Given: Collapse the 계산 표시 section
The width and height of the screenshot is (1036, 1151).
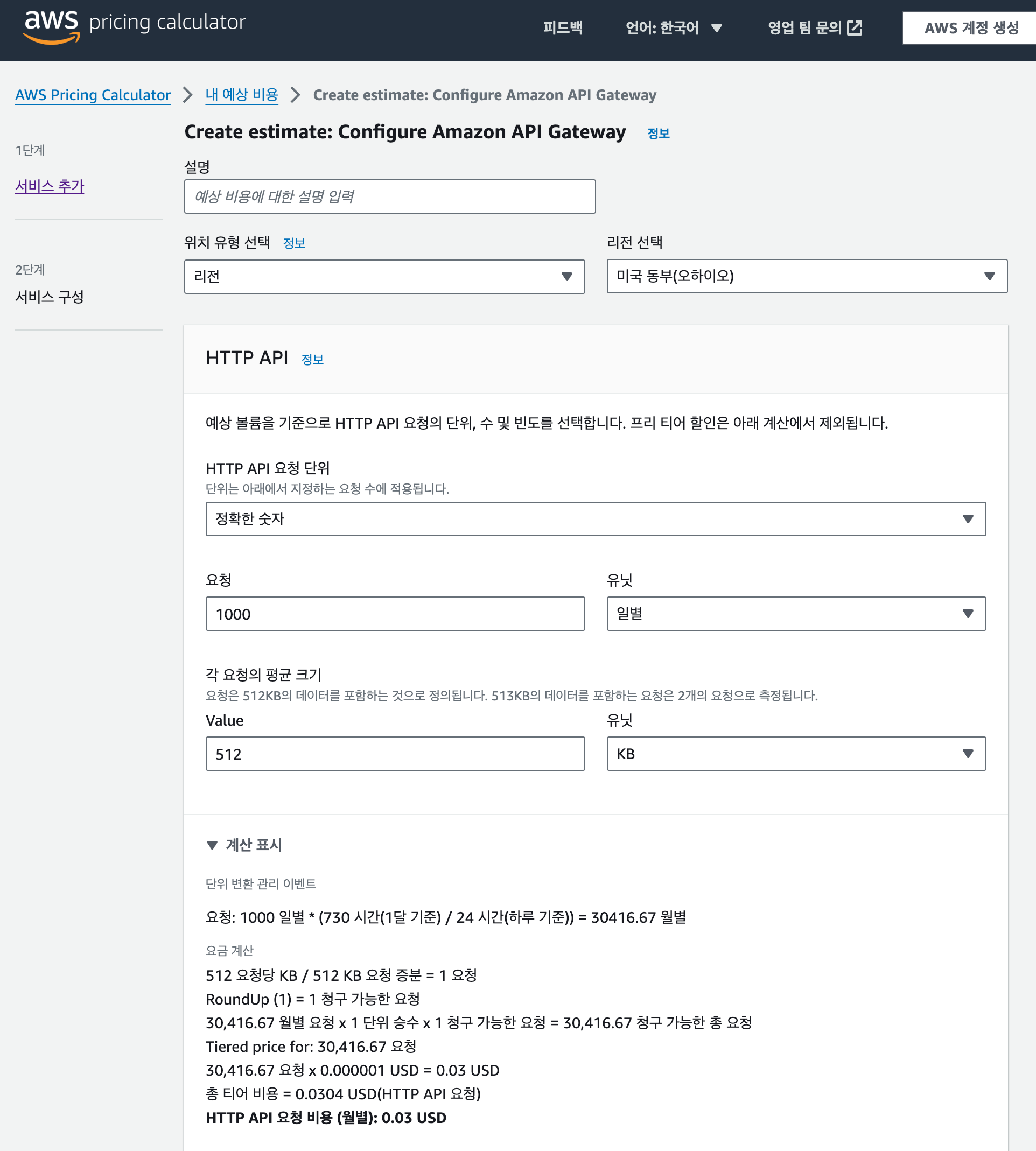Looking at the screenshot, I should [x=244, y=845].
